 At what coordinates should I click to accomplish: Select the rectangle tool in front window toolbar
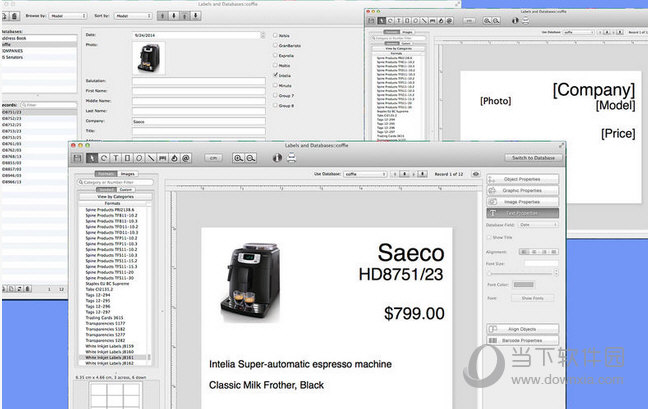click(x=127, y=158)
